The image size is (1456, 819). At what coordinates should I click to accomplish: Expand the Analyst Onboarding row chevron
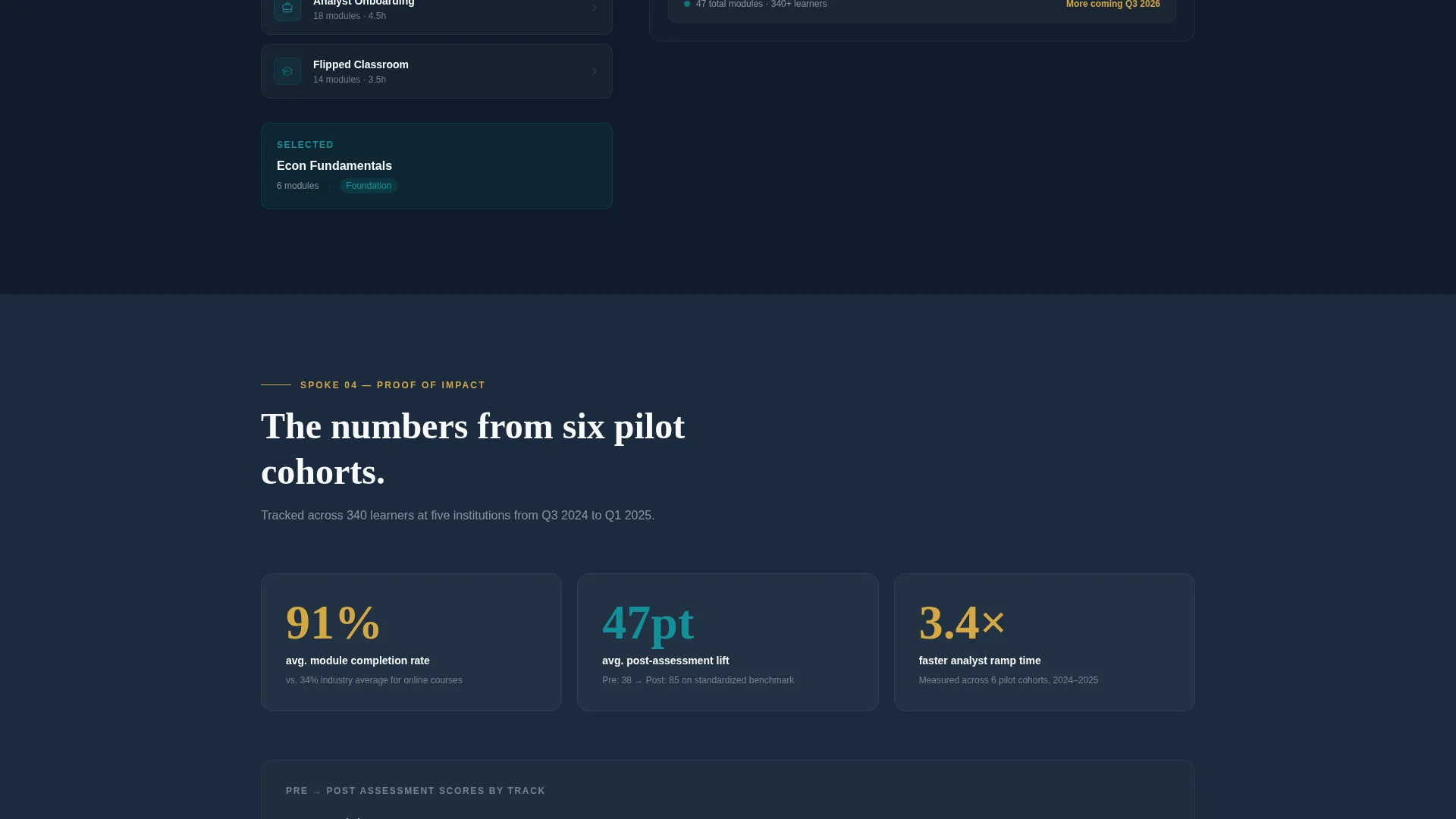595,8
